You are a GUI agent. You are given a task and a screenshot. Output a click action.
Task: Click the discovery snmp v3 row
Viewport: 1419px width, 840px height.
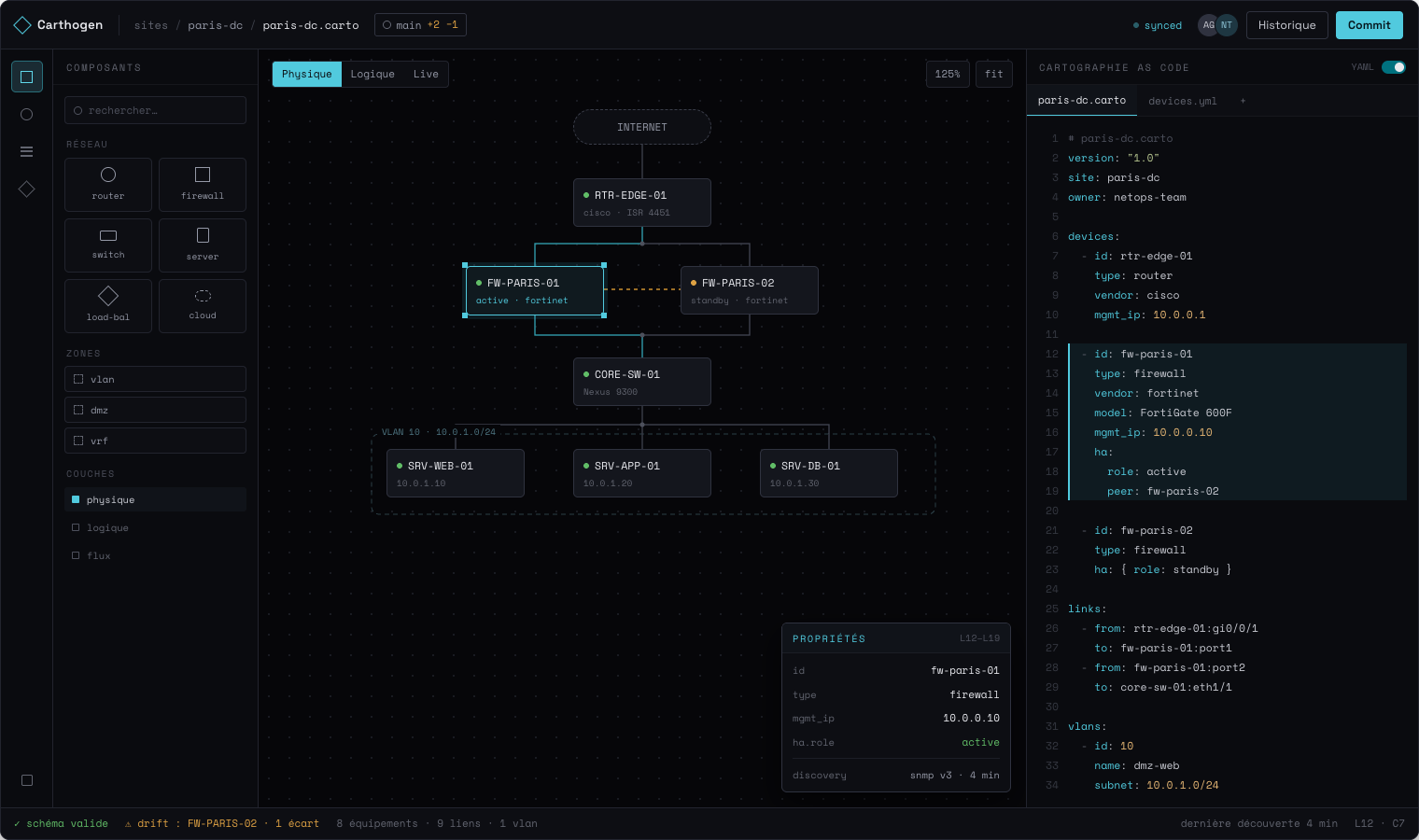click(896, 775)
